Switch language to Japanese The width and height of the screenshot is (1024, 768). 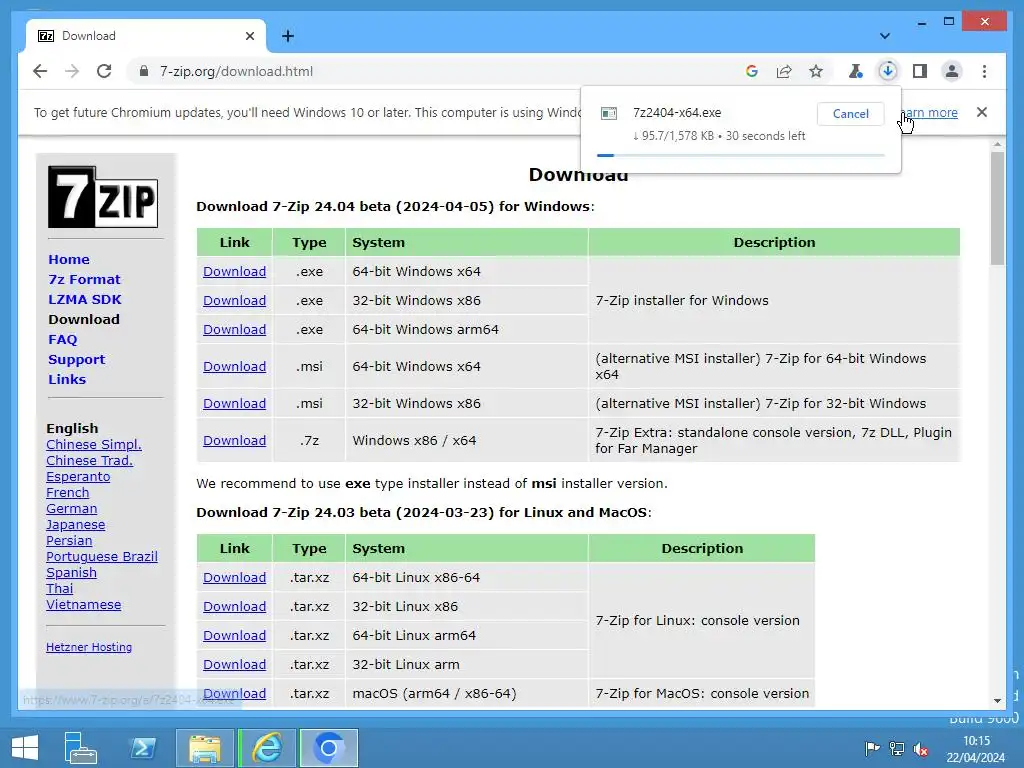75,524
